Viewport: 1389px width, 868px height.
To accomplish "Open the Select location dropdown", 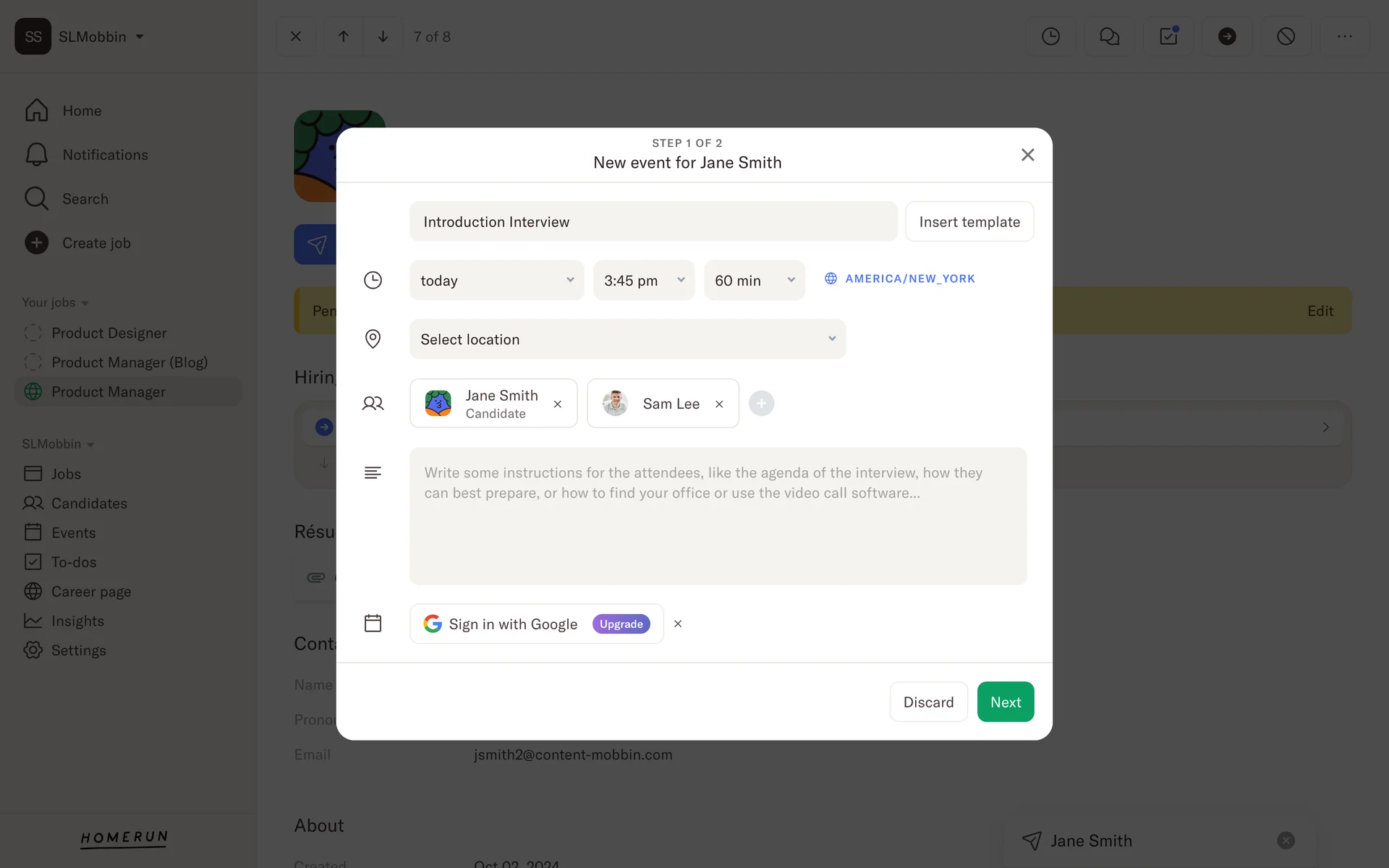I will pyautogui.click(x=627, y=339).
